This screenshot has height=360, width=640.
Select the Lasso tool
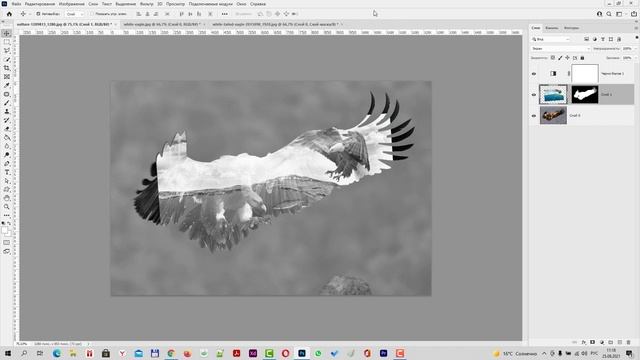point(7,51)
